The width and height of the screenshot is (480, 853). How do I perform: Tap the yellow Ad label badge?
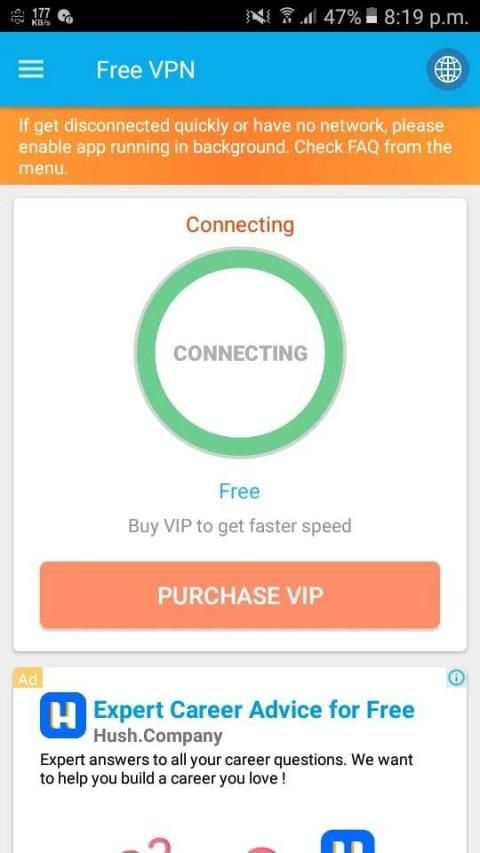click(x=27, y=679)
